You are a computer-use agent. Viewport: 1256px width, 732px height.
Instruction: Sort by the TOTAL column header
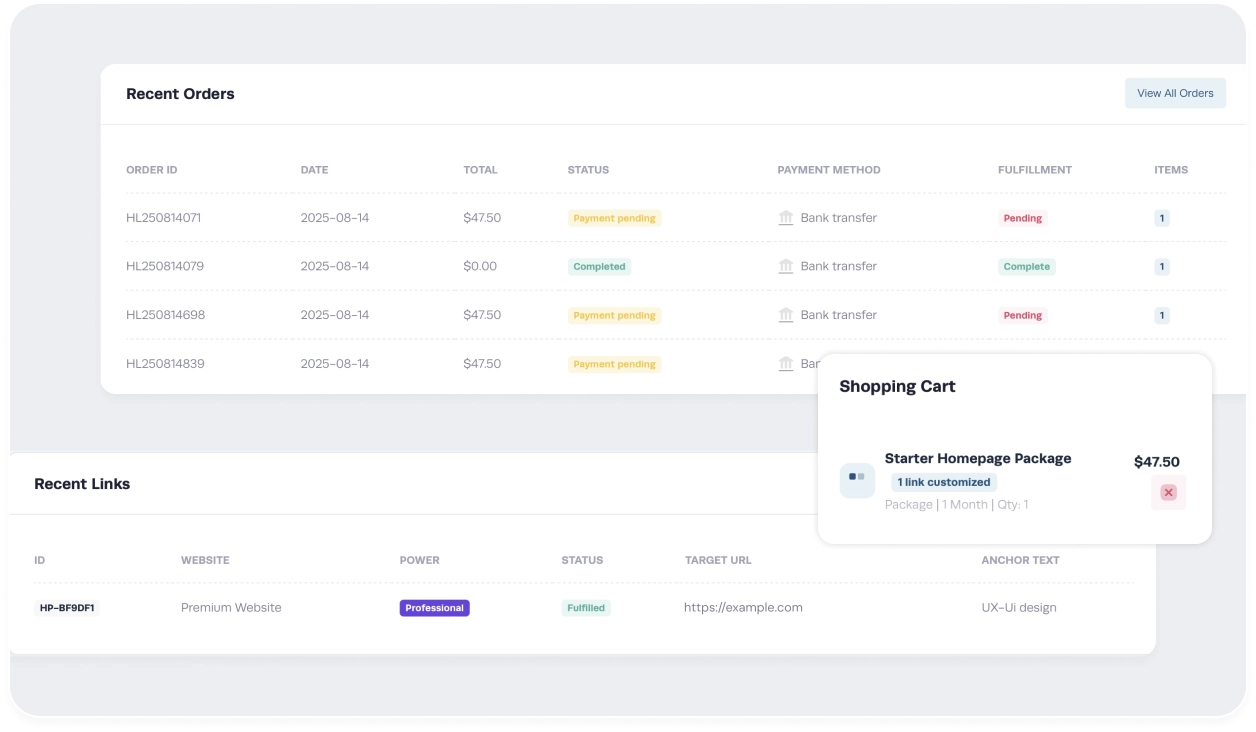tap(480, 170)
